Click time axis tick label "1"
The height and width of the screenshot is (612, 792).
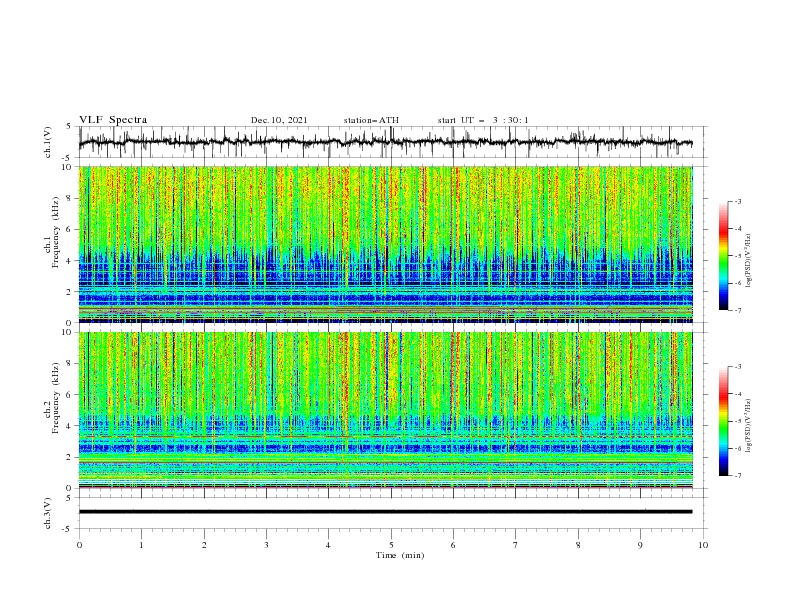141,545
